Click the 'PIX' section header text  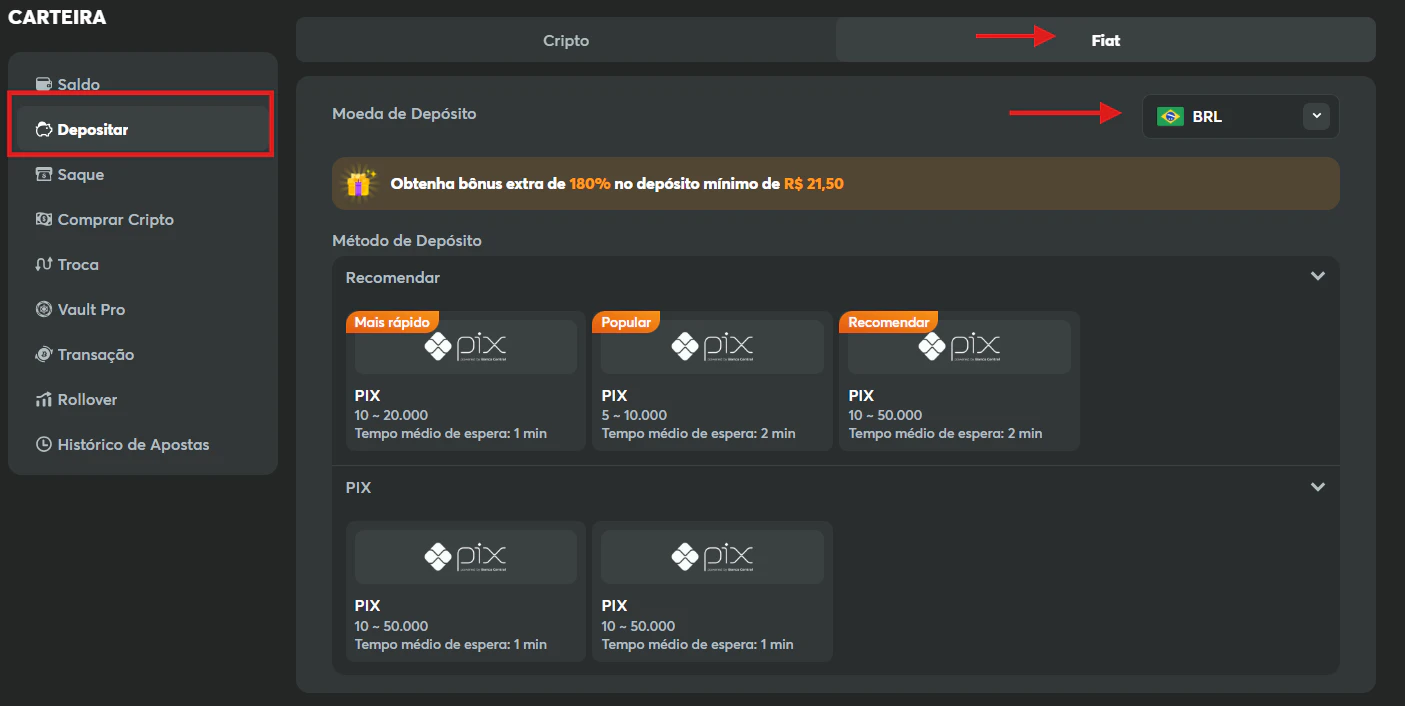pyautogui.click(x=359, y=488)
